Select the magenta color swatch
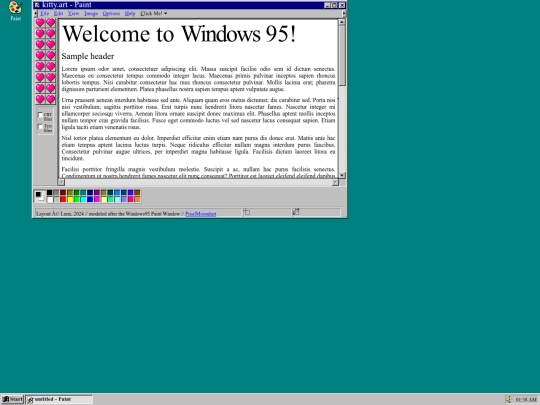 click(x=97, y=199)
